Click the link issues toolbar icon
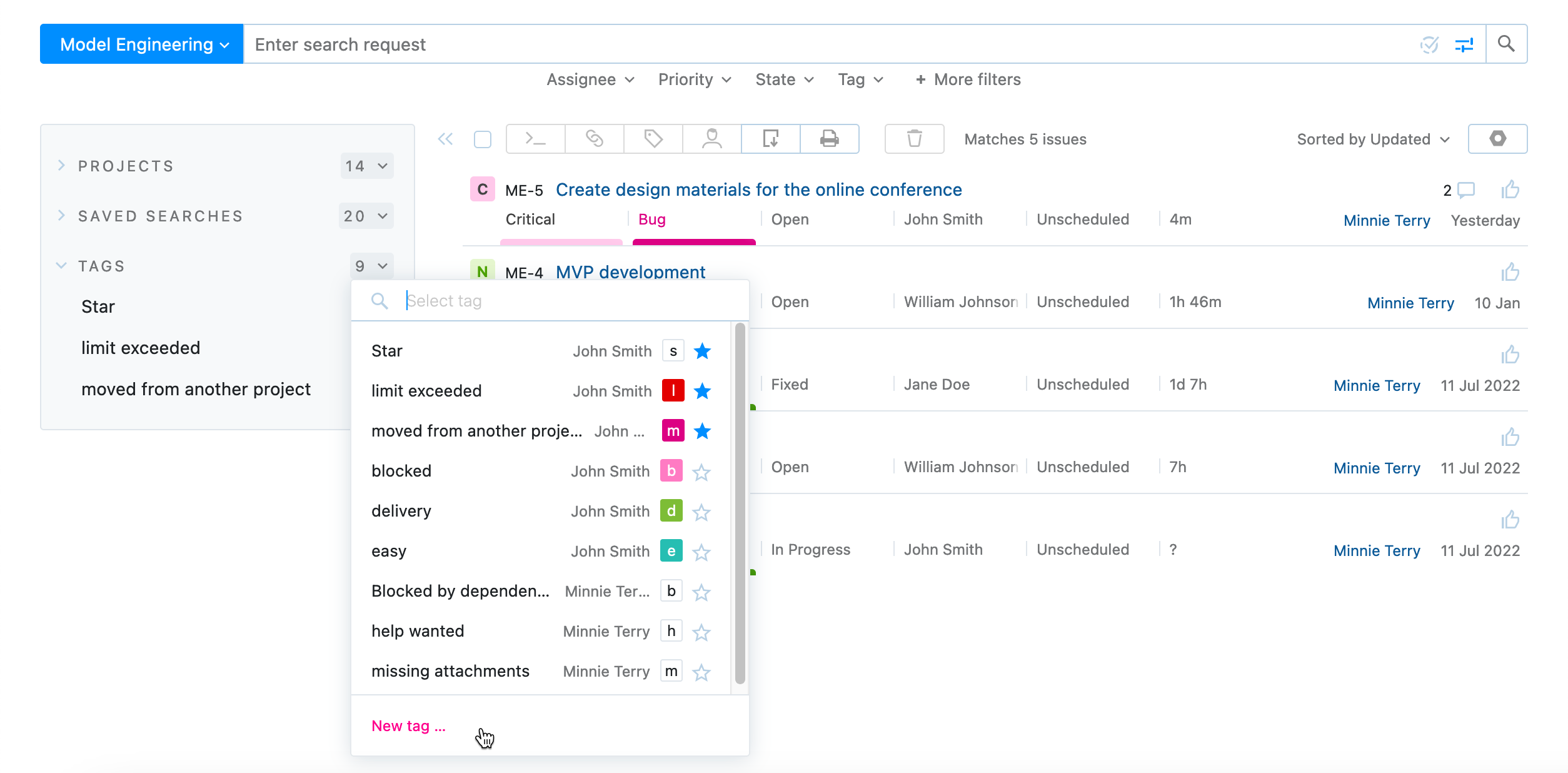 coord(594,139)
